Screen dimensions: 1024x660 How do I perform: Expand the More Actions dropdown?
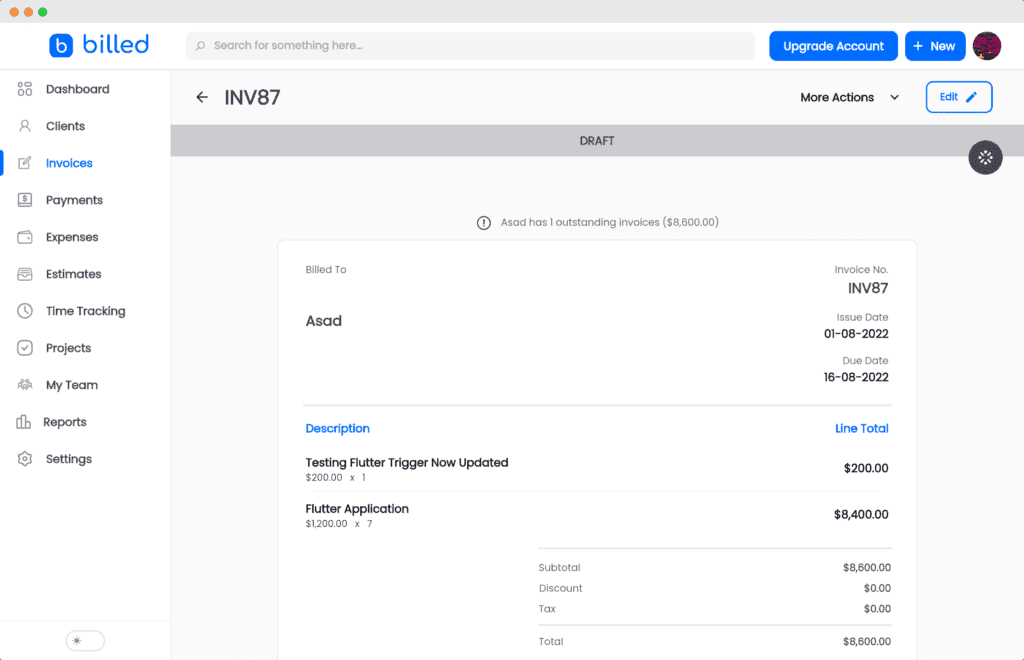849,97
